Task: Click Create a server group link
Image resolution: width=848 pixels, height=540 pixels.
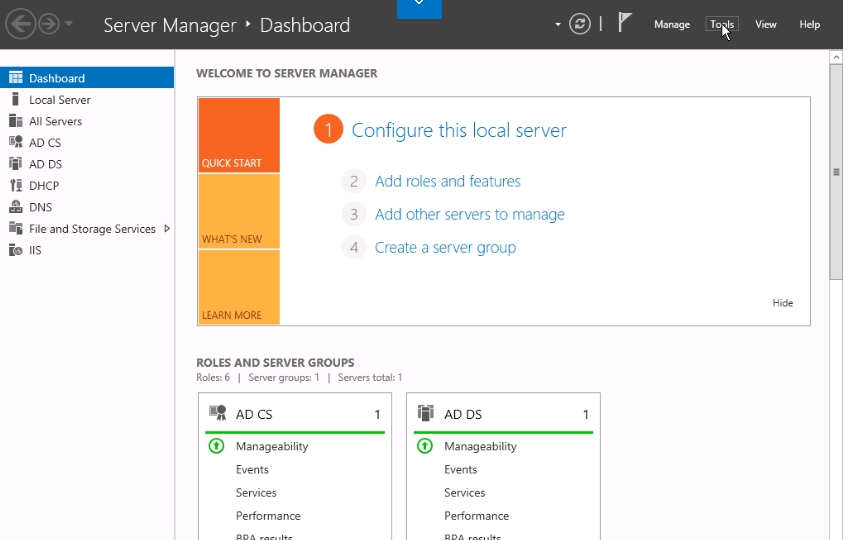Action: click(x=445, y=247)
